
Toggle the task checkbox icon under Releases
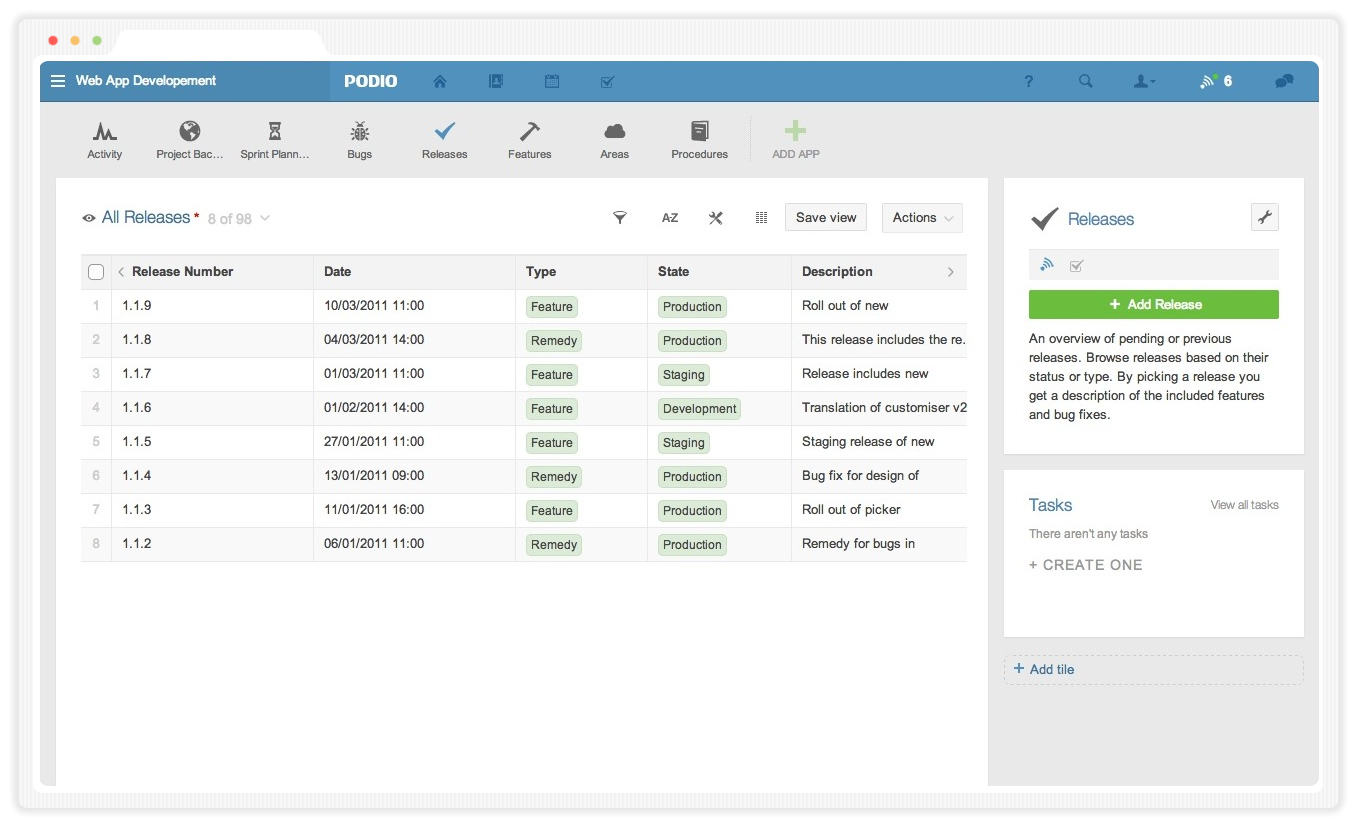tap(1076, 266)
